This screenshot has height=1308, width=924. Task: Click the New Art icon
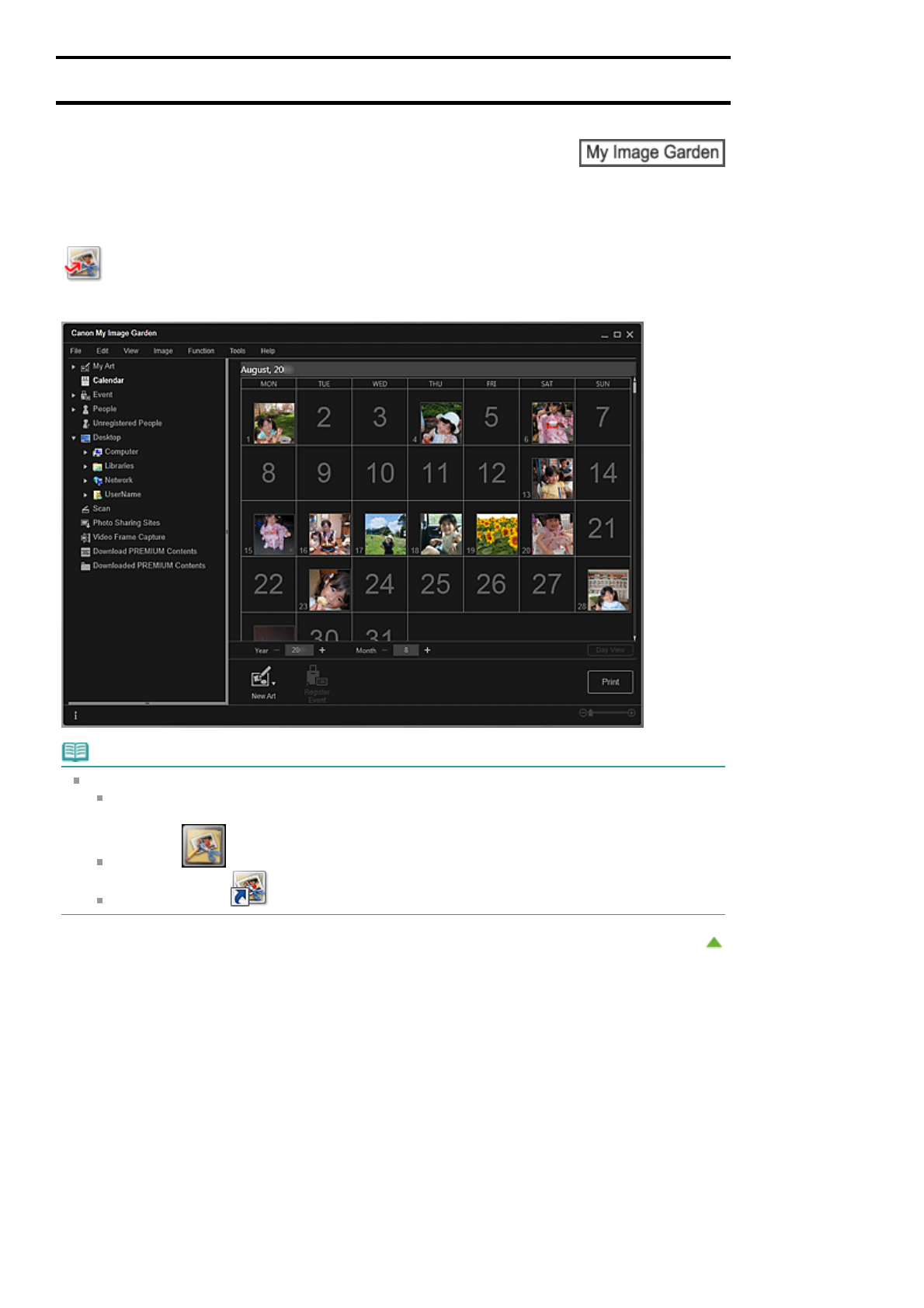point(261,677)
